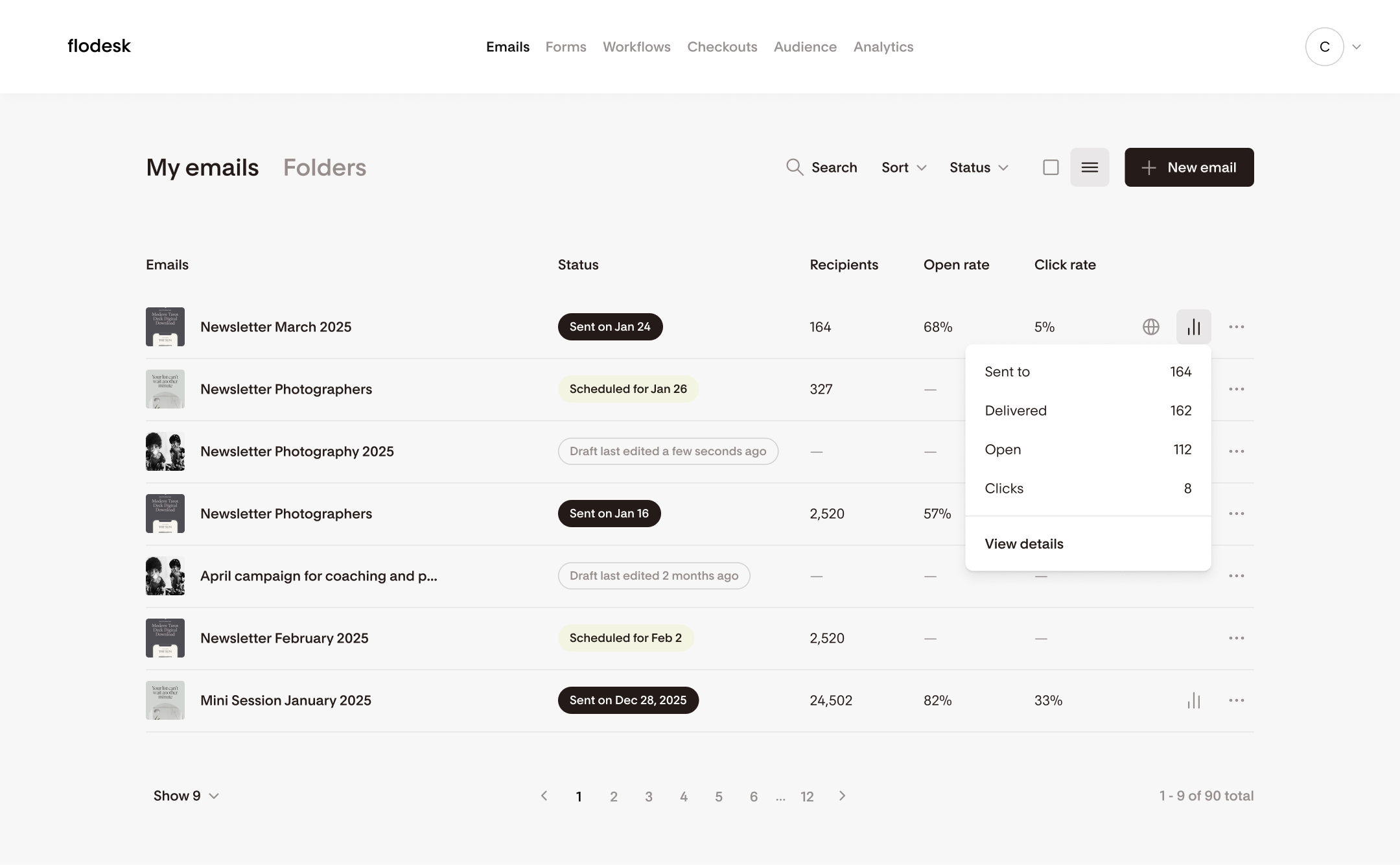
Task: Go to Workflows in the top navigation
Action: coord(636,47)
